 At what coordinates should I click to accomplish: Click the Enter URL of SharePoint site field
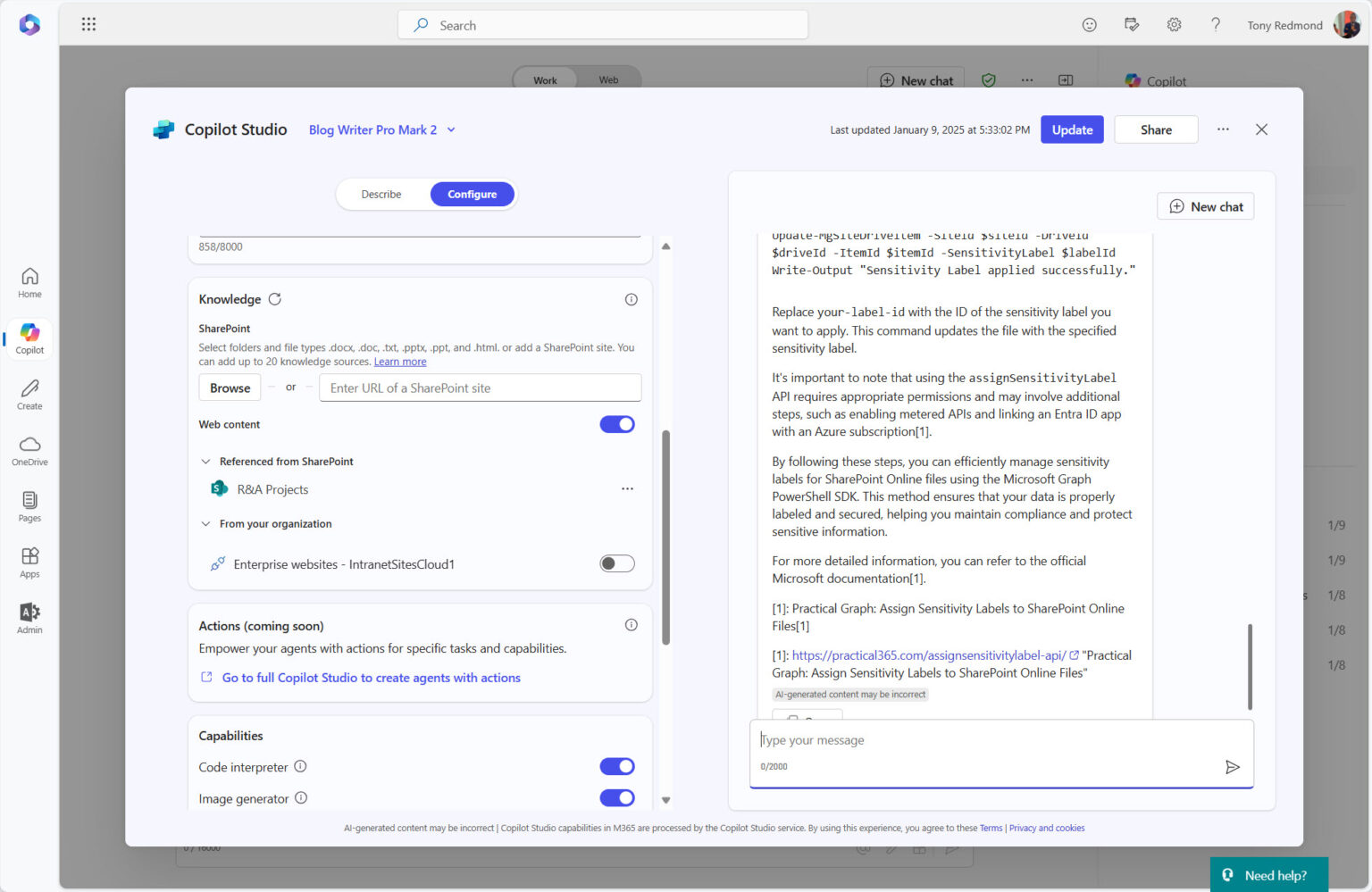[x=480, y=388]
